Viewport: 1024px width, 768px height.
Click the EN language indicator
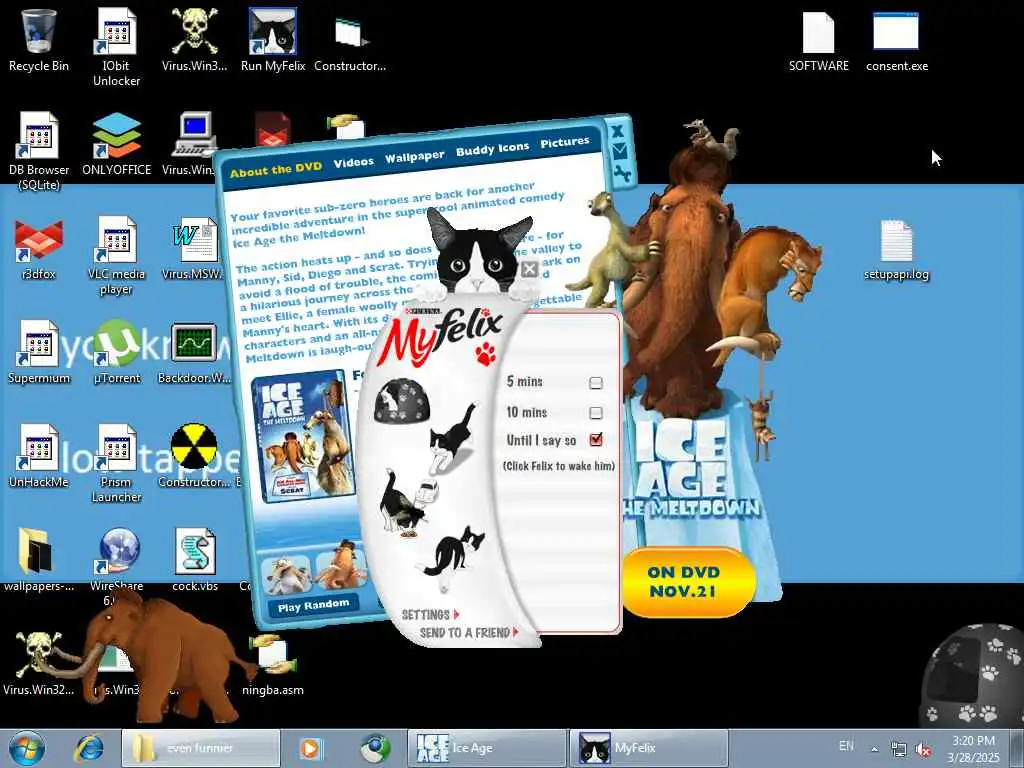pyautogui.click(x=846, y=746)
